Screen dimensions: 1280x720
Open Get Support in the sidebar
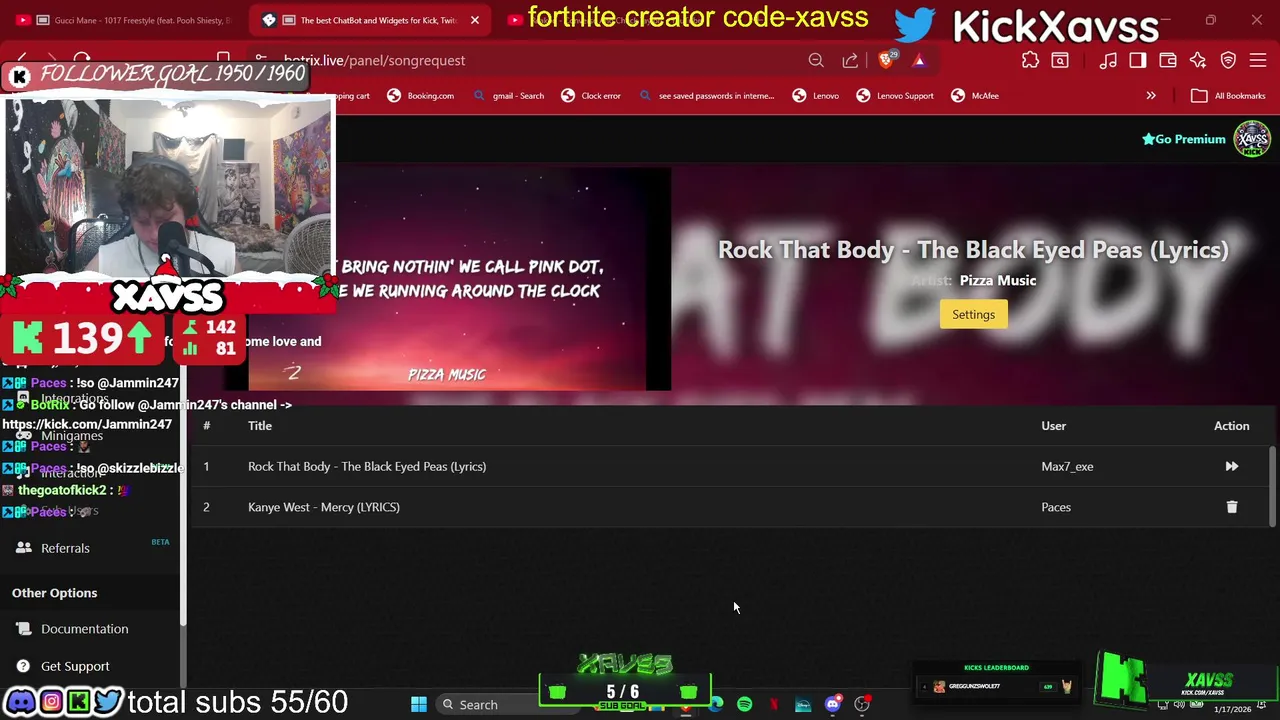pyautogui.click(x=75, y=666)
